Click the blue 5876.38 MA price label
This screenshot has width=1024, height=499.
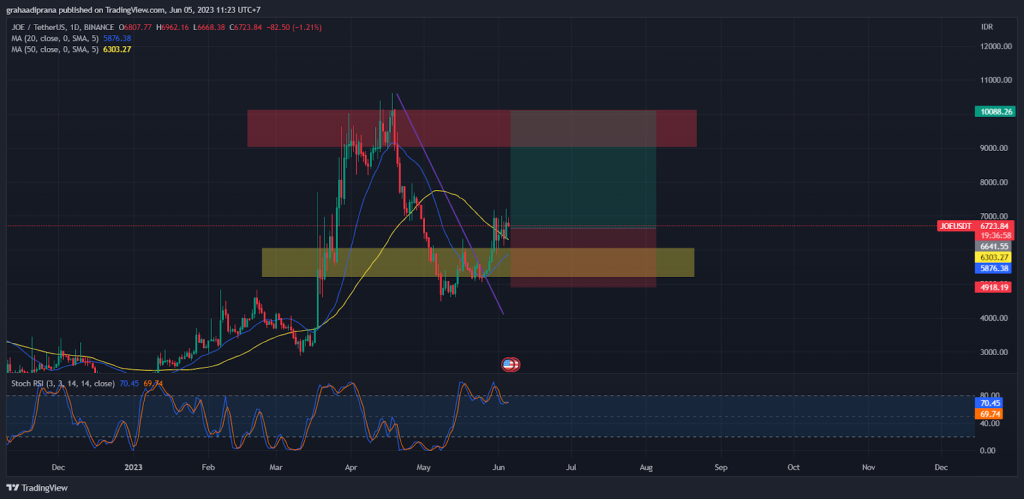point(995,268)
